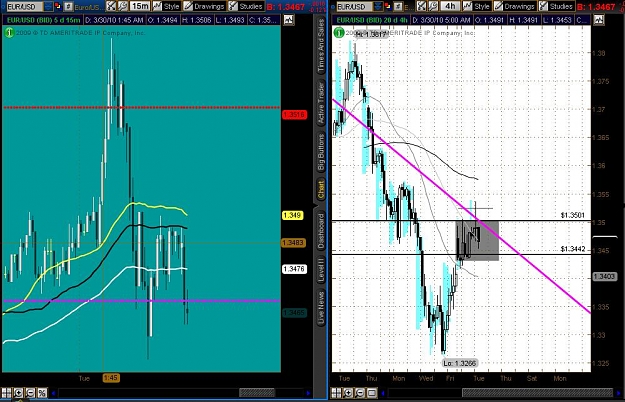Click the EUR/USD (BID) 5 d 15m label
Viewport: 625px width, 402px height.
tap(43, 20)
